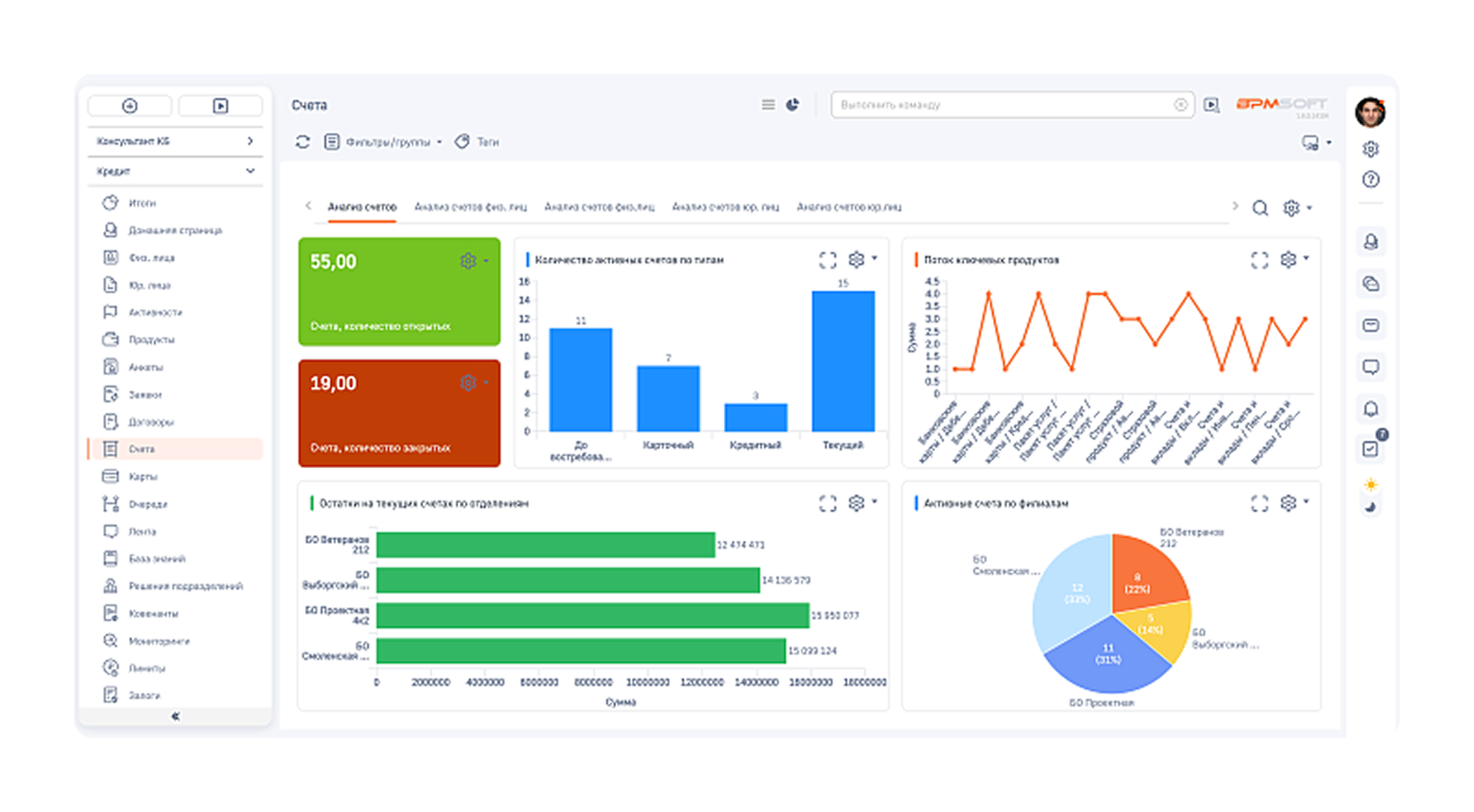Open the Продукты section in the sidebar
Image resolution: width=1474 pixels, height=812 pixels.
pos(176,339)
